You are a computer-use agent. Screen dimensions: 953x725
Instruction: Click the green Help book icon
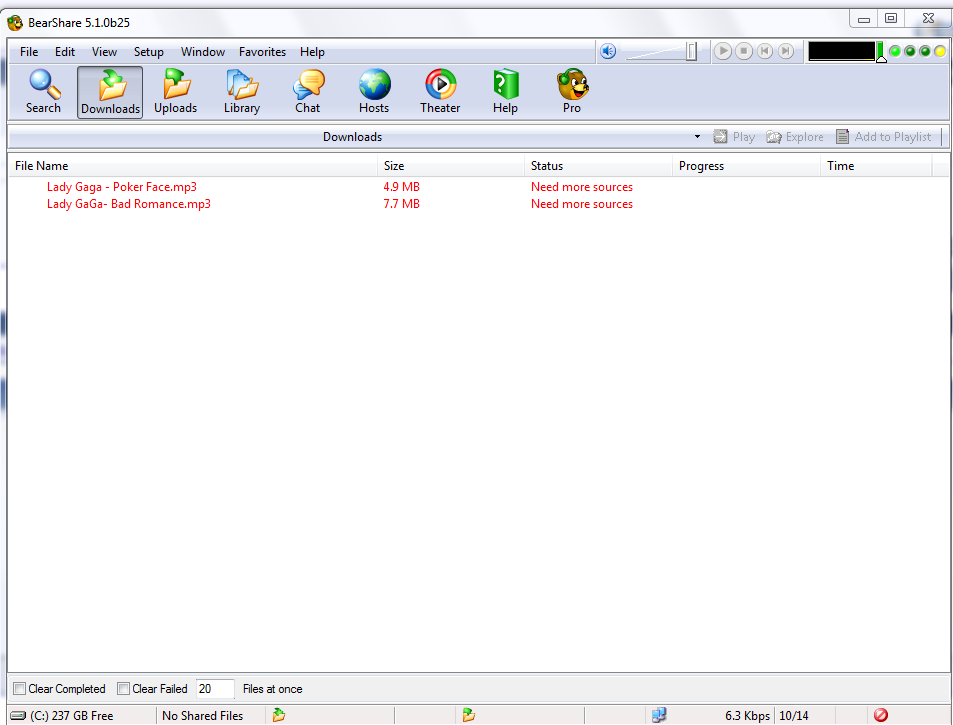point(506,84)
